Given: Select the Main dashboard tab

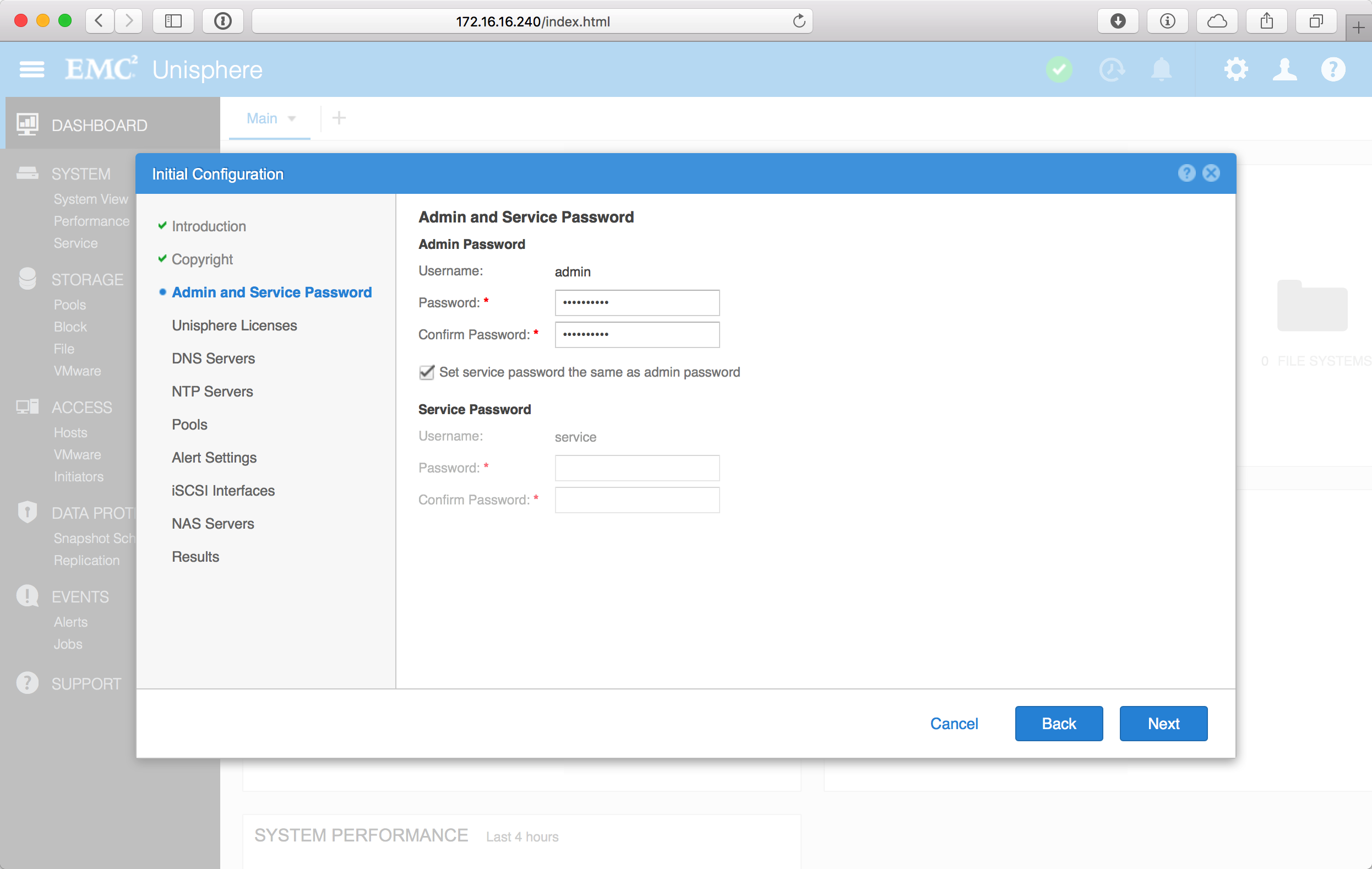Looking at the screenshot, I should click(x=262, y=118).
